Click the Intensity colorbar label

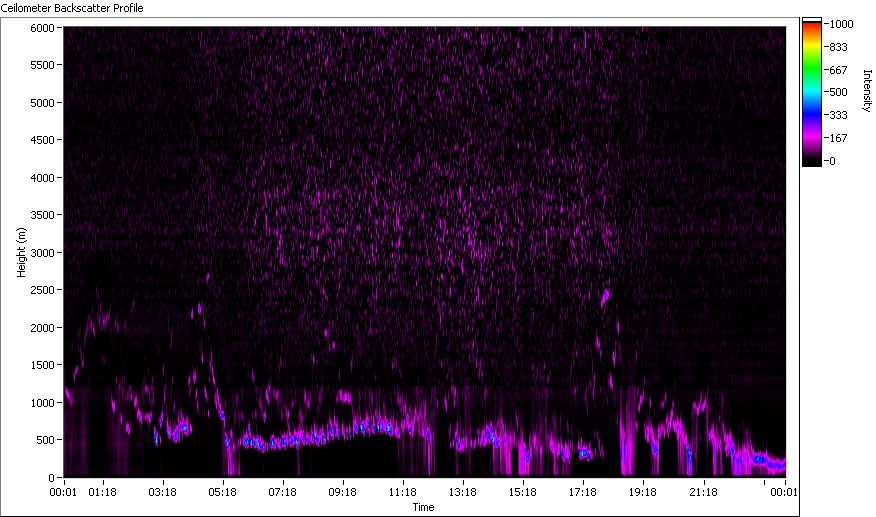867,91
